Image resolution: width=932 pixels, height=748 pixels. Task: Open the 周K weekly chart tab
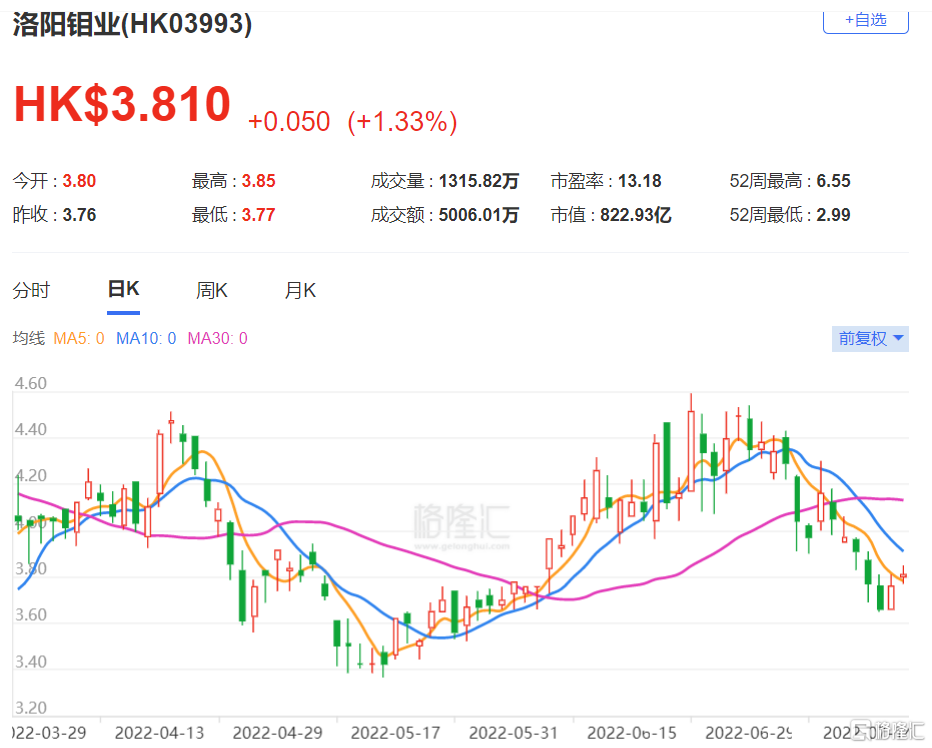(212, 291)
